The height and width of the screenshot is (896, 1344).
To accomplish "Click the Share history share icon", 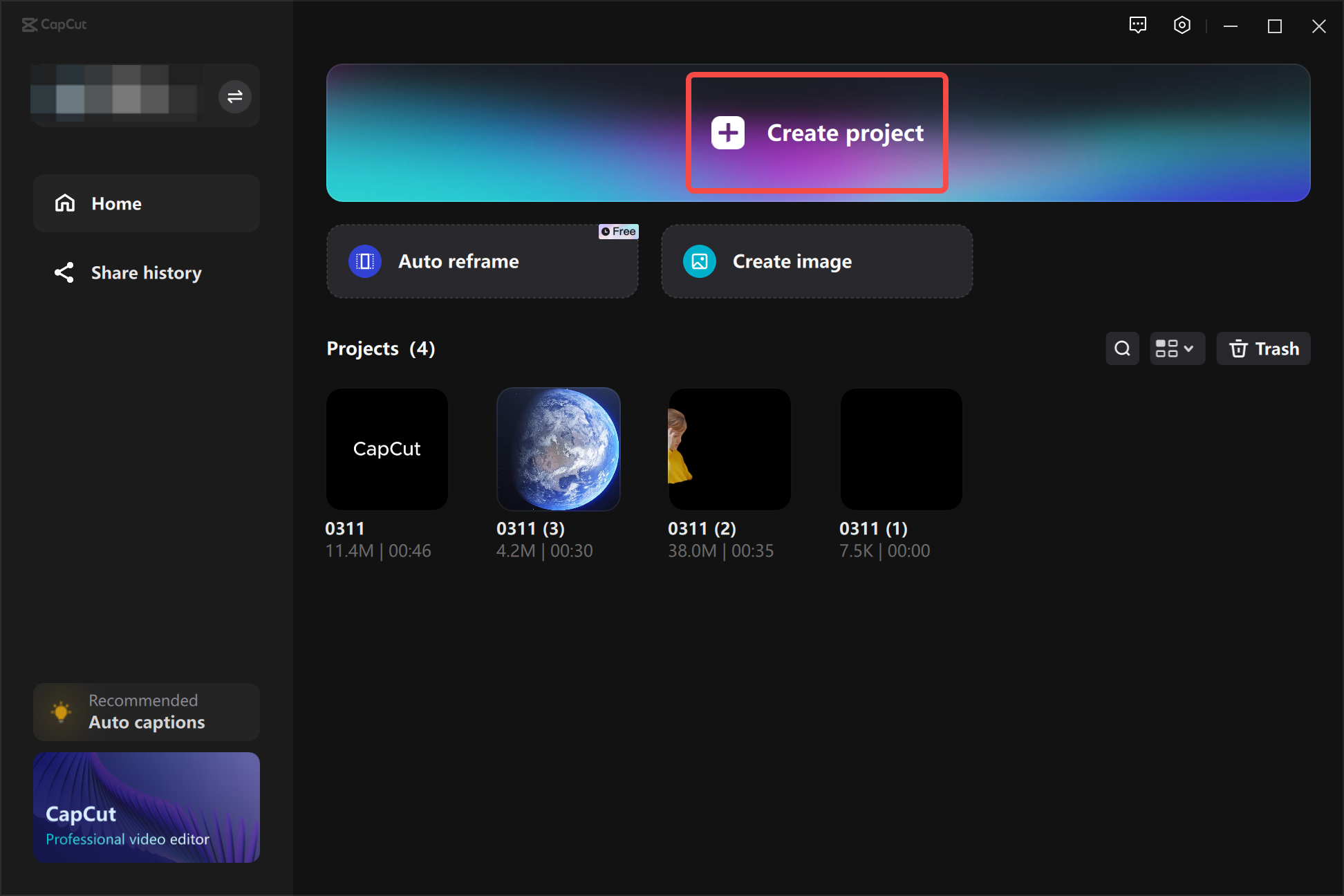I will click(64, 272).
